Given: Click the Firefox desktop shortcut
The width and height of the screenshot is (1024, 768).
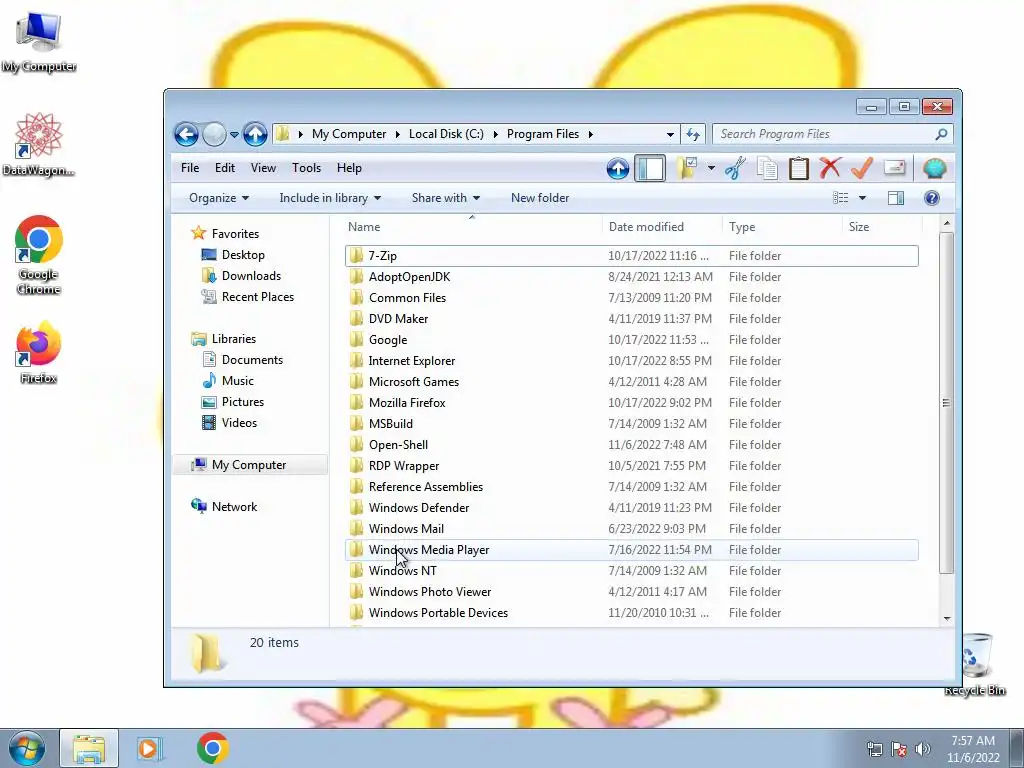Looking at the screenshot, I should (39, 353).
